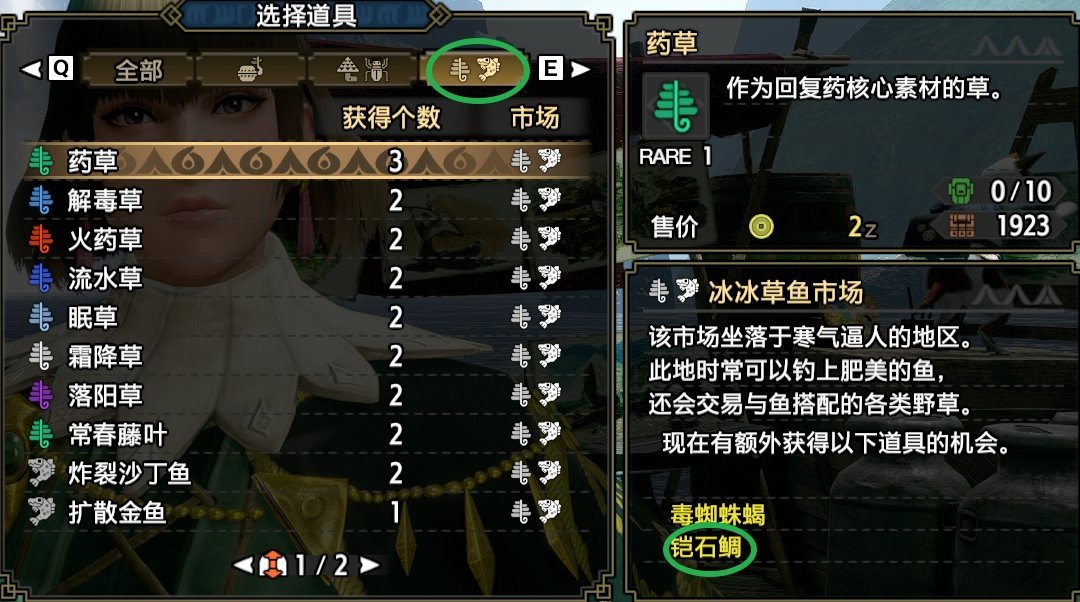
Task: Go to previous page arrow beside 1/2
Action: click(244, 565)
